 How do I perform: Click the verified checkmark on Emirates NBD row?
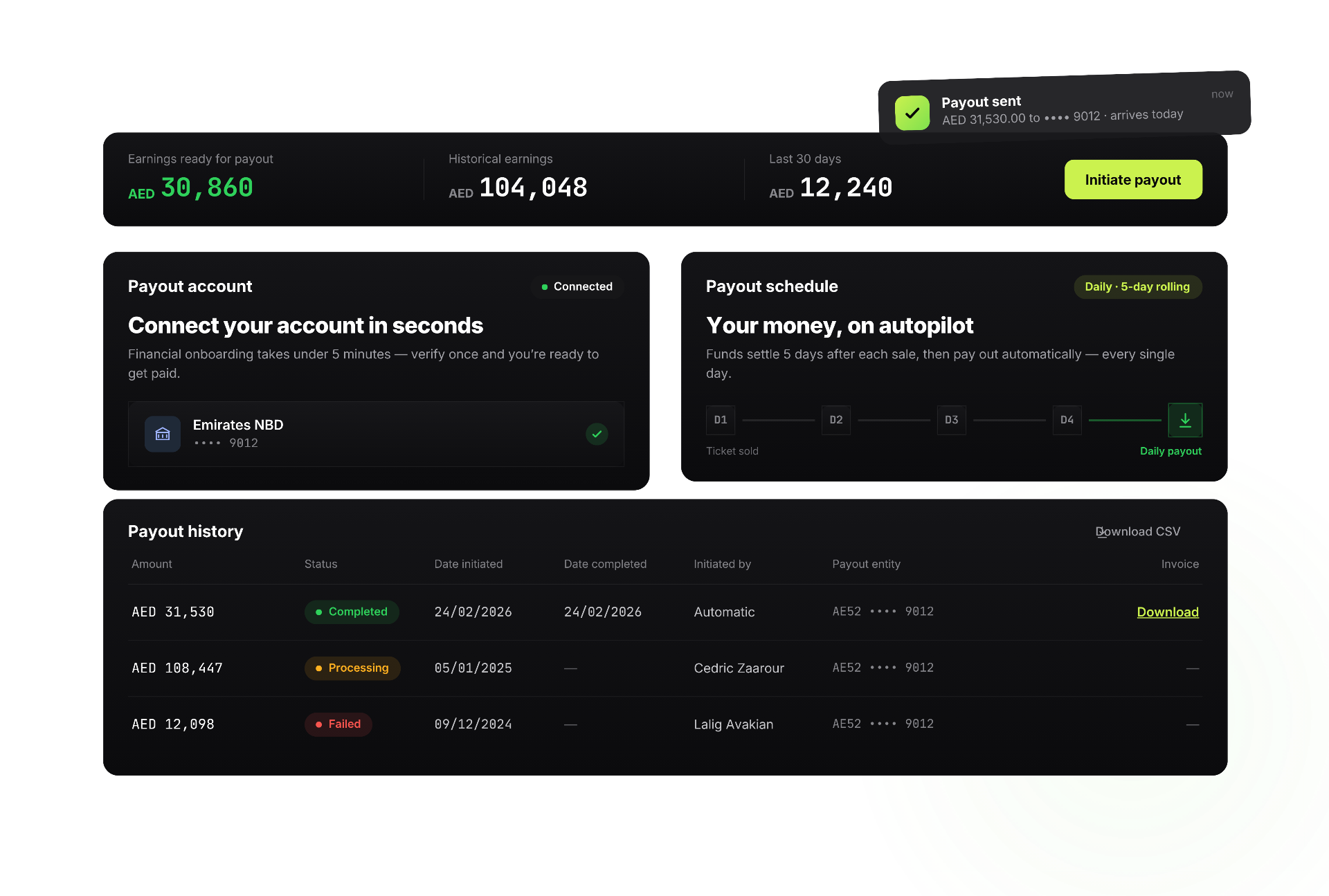(597, 434)
